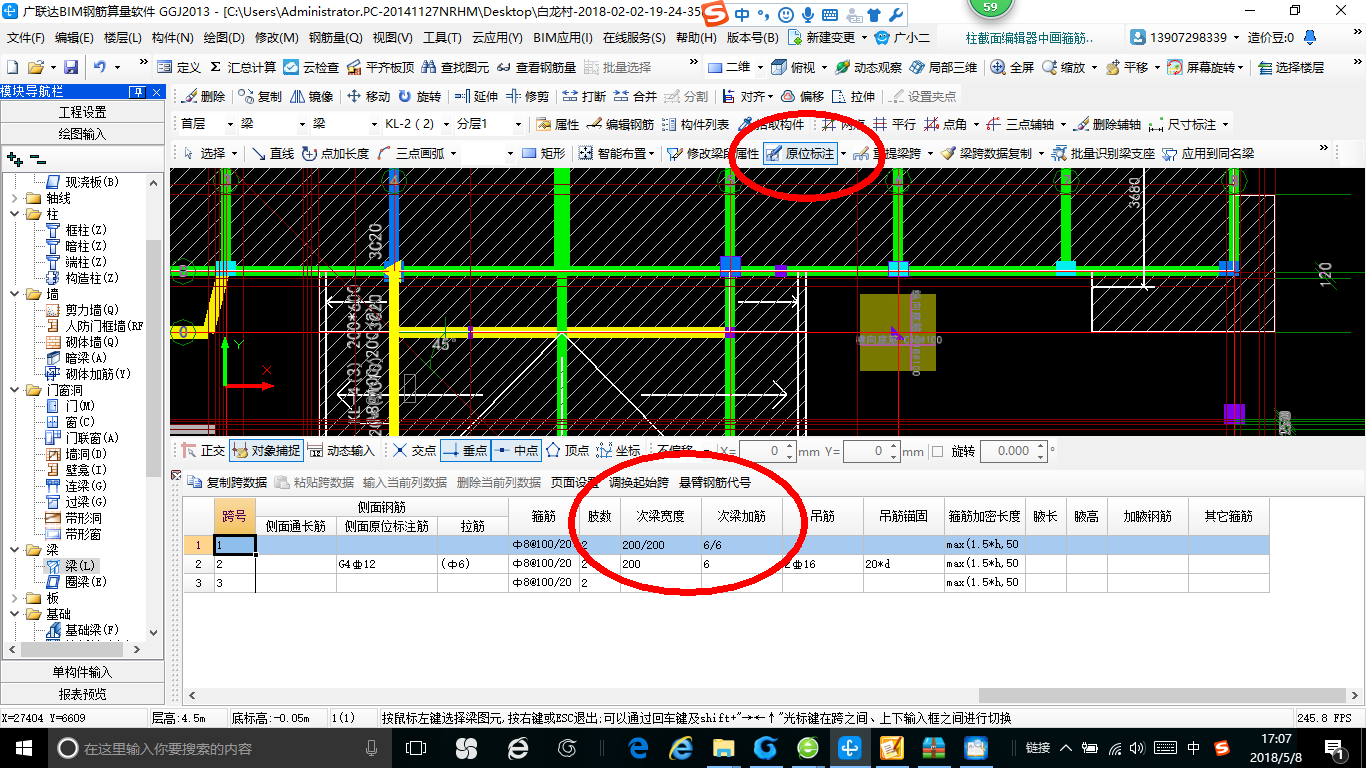Select the 复制 copy tool

pyautogui.click(x=260, y=96)
